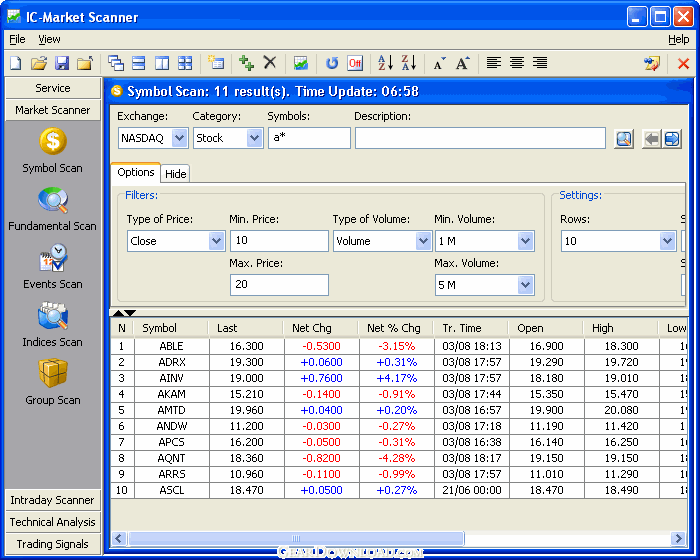
Task: Sort ascending with the A-Z icon
Action: tap(386, 63)
